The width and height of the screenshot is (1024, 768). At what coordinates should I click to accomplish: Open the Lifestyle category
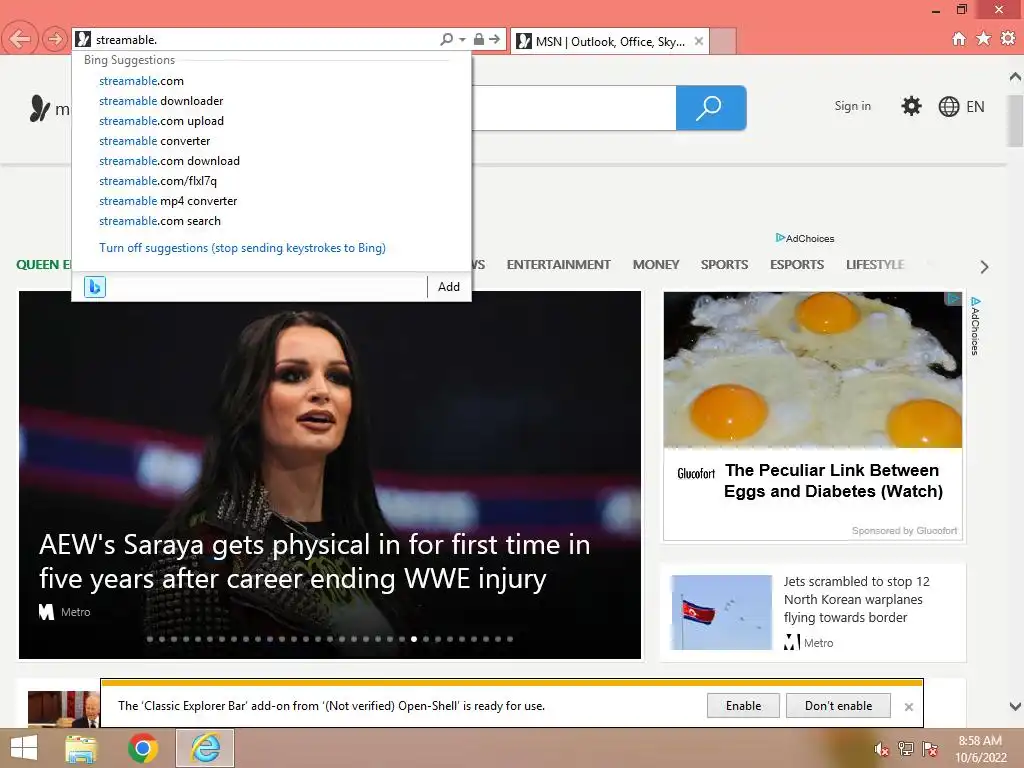tap(875, 264)
